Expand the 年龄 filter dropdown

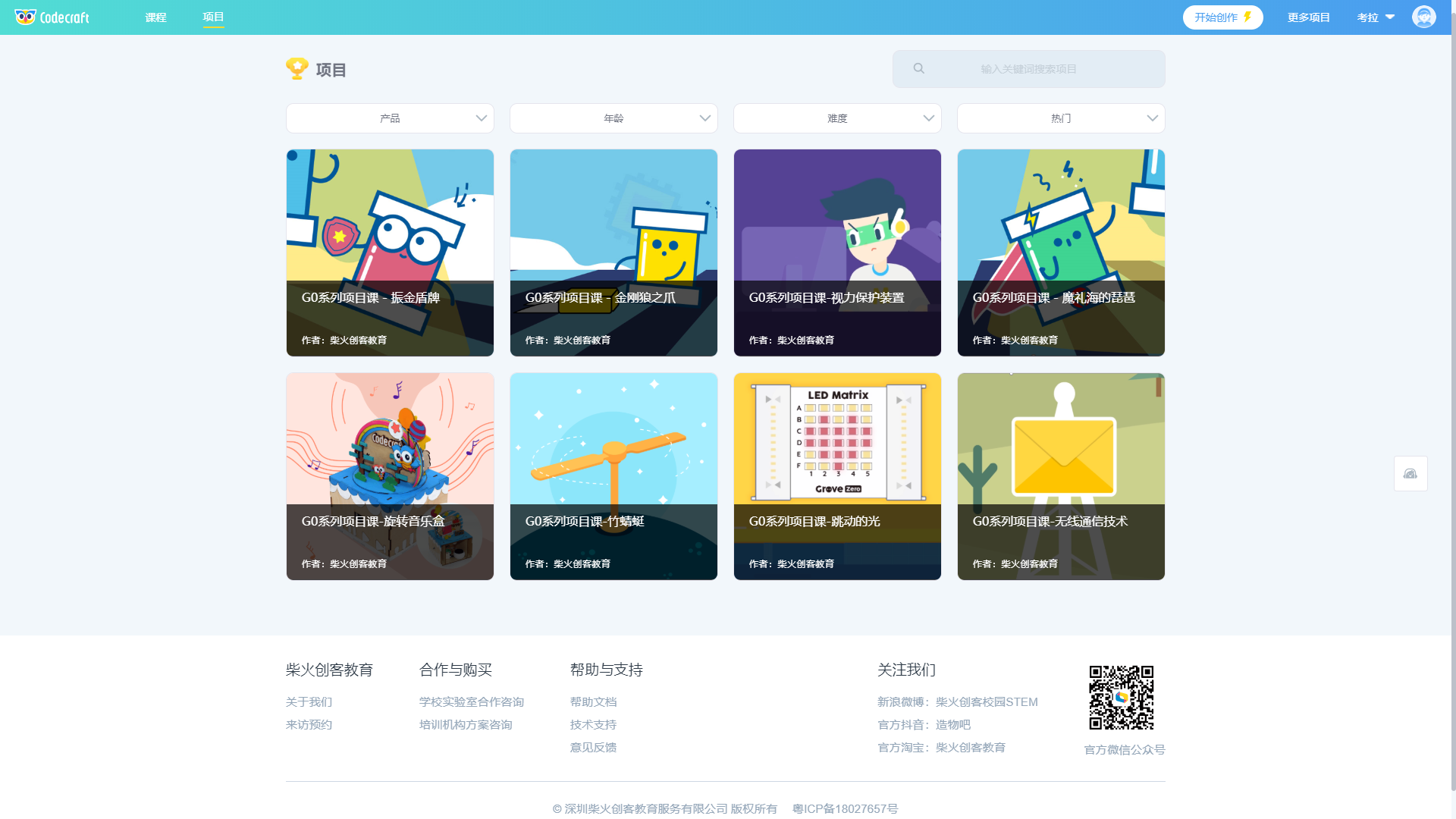(613, 118)
